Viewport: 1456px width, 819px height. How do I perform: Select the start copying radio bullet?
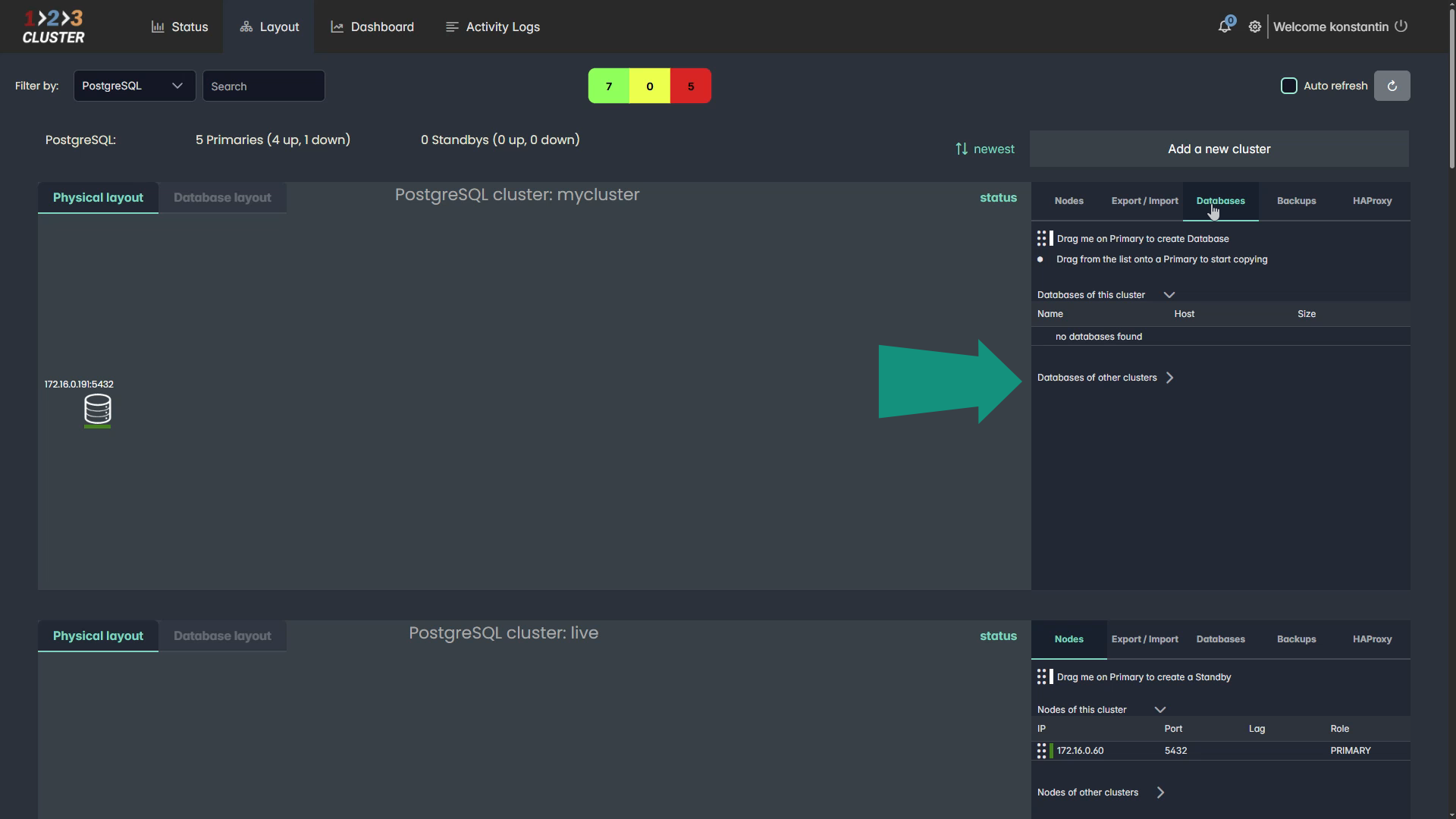(1040, 259)
